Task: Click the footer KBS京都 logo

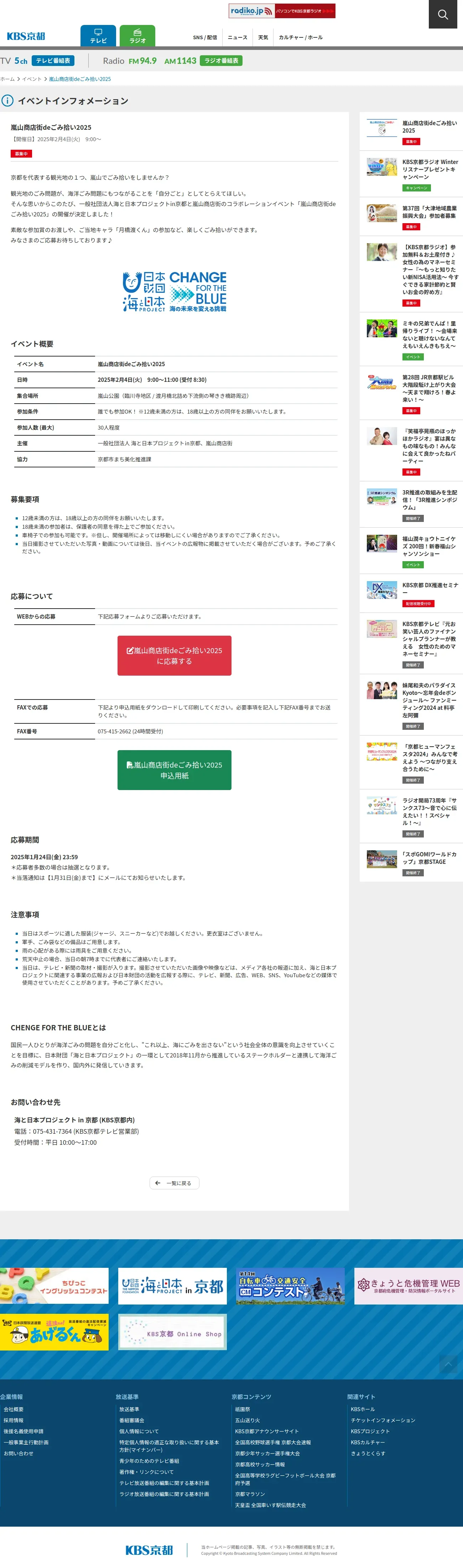Action: tap(149, 1550)
